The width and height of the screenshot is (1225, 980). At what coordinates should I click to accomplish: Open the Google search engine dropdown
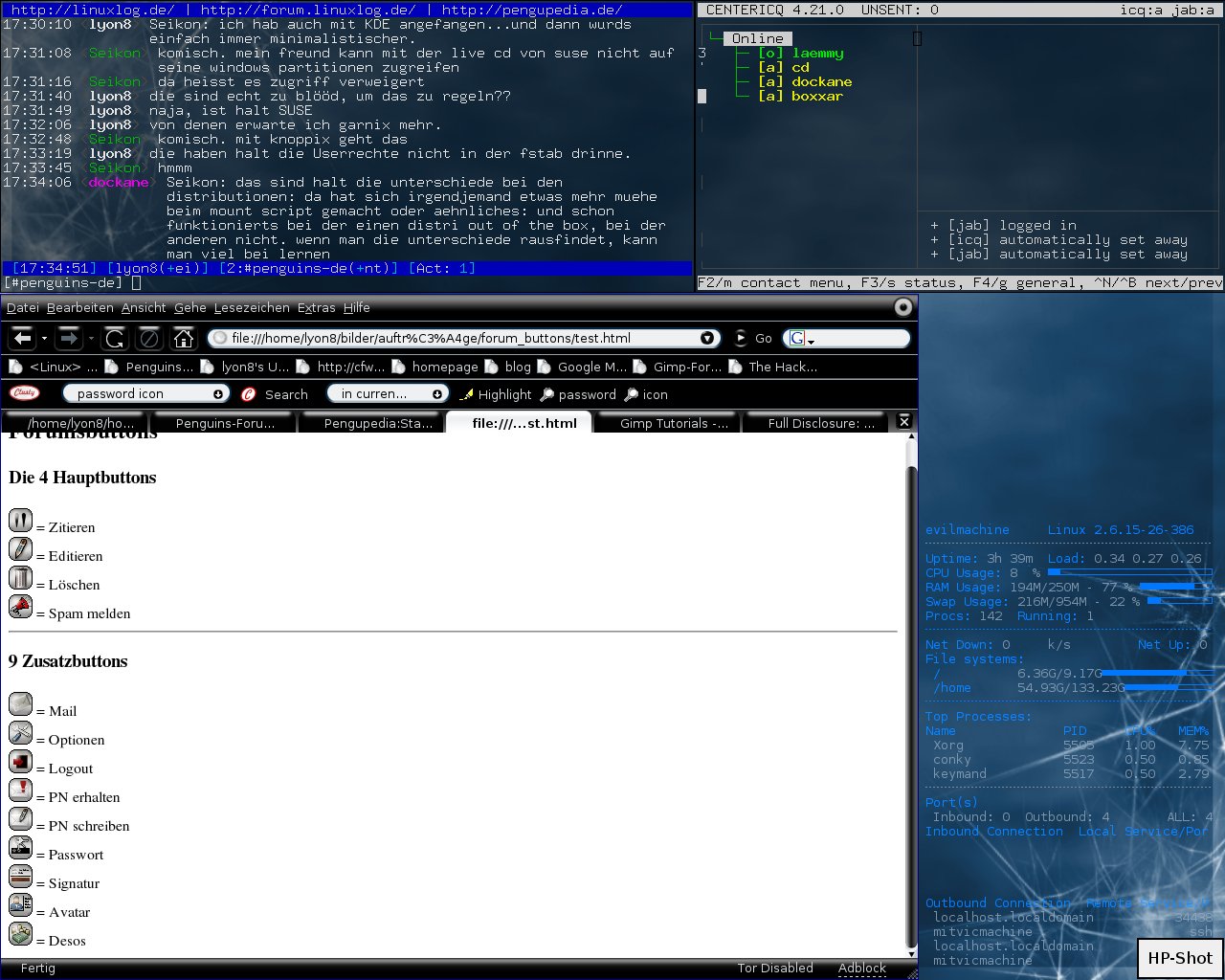pos(801,339)
